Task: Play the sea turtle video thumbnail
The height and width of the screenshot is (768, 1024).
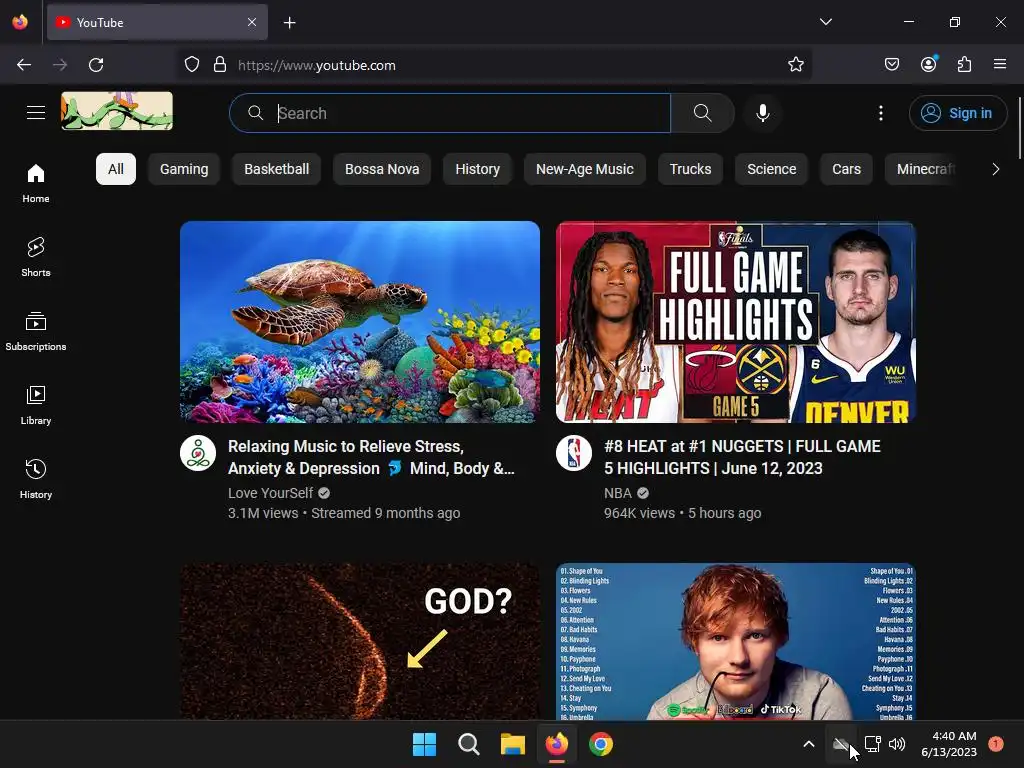Action: pos(360,322)
